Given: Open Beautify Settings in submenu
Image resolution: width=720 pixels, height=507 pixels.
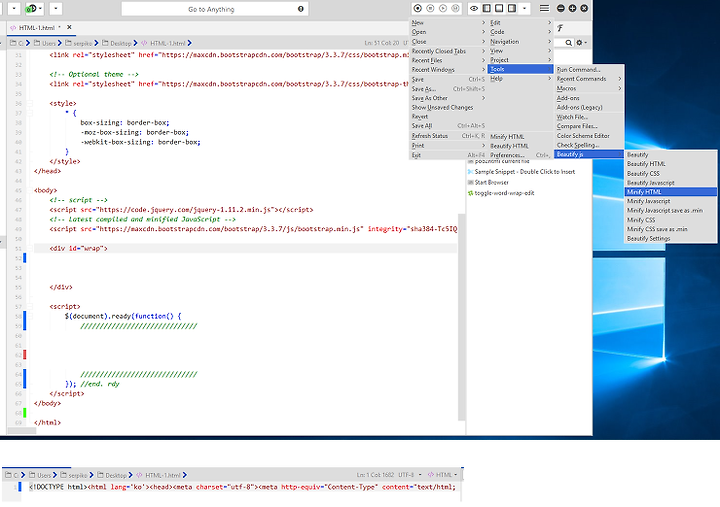Looking at the screenshot, I should 670,238.
